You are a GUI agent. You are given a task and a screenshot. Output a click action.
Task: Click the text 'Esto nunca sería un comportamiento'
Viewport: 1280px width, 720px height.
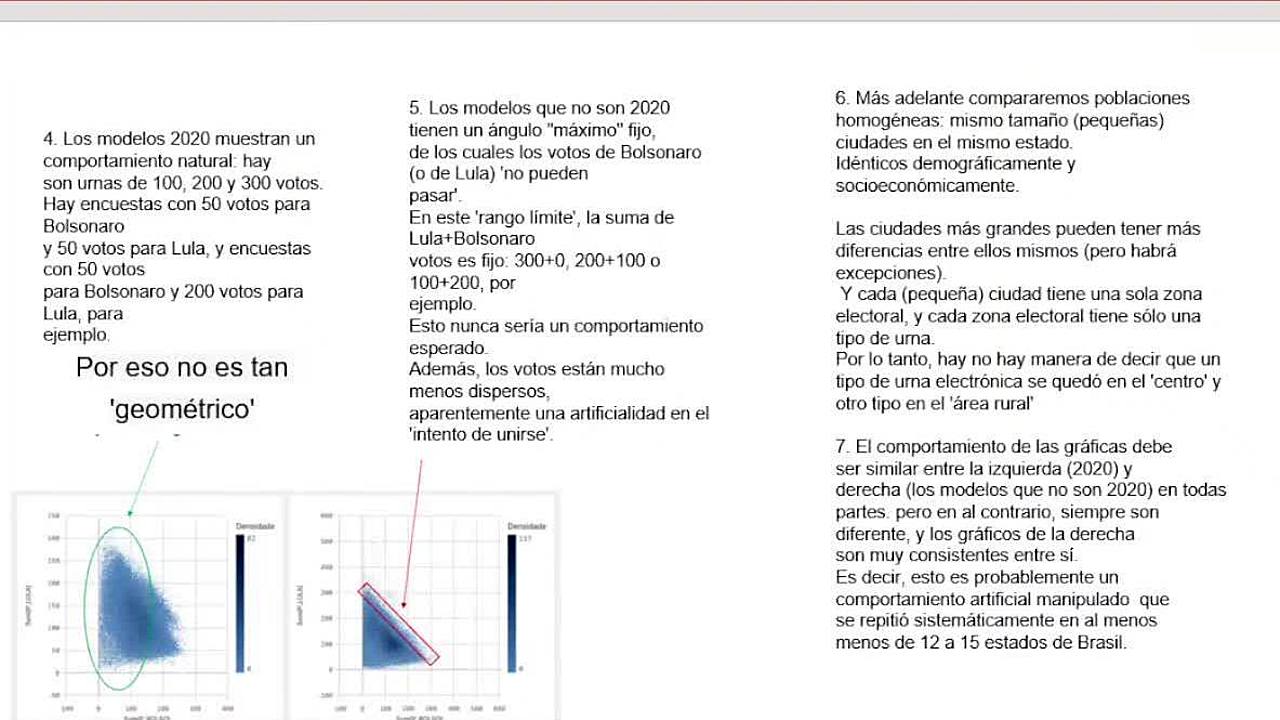click(556, 326)
